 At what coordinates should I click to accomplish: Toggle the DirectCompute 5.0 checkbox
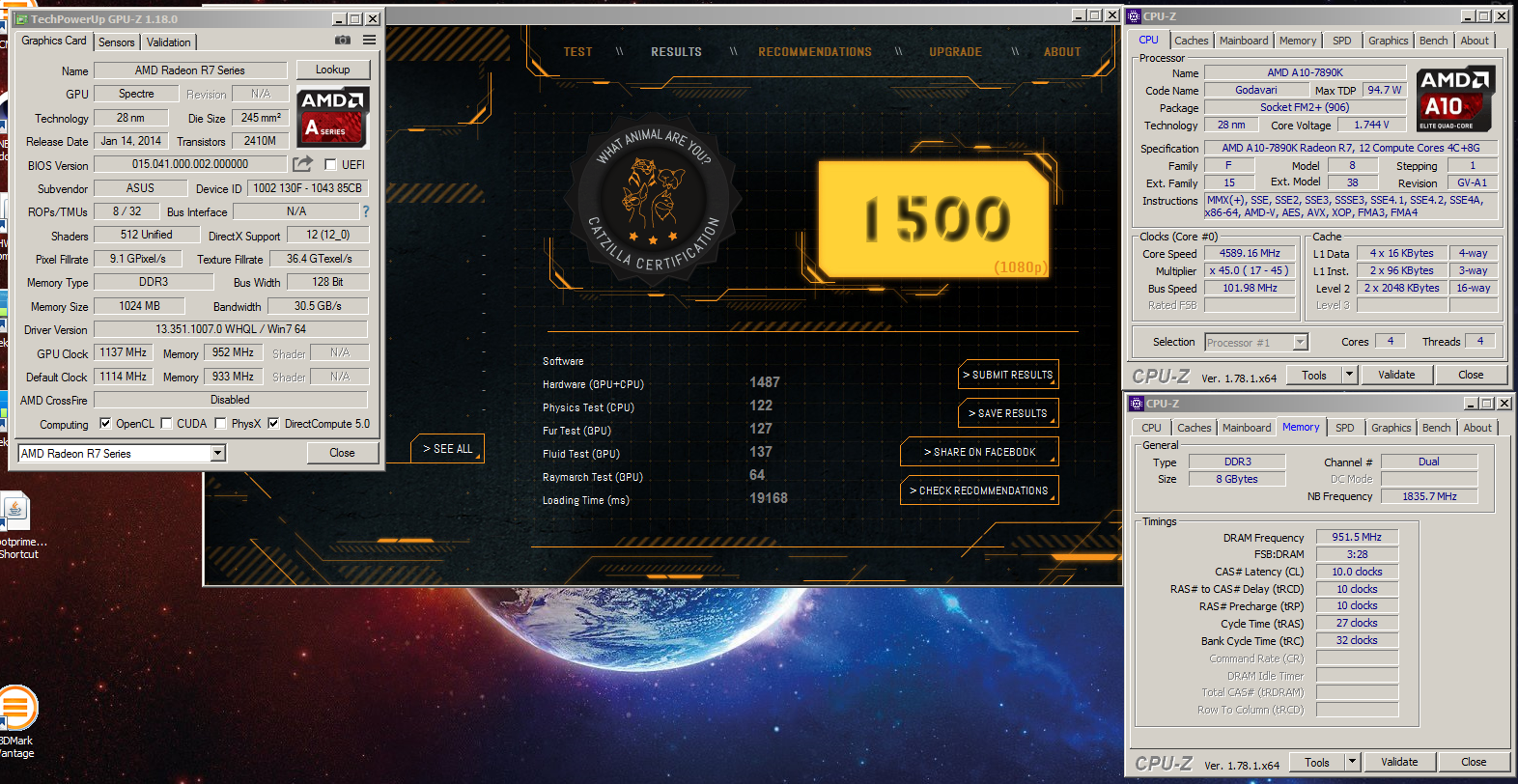(273, 423)
